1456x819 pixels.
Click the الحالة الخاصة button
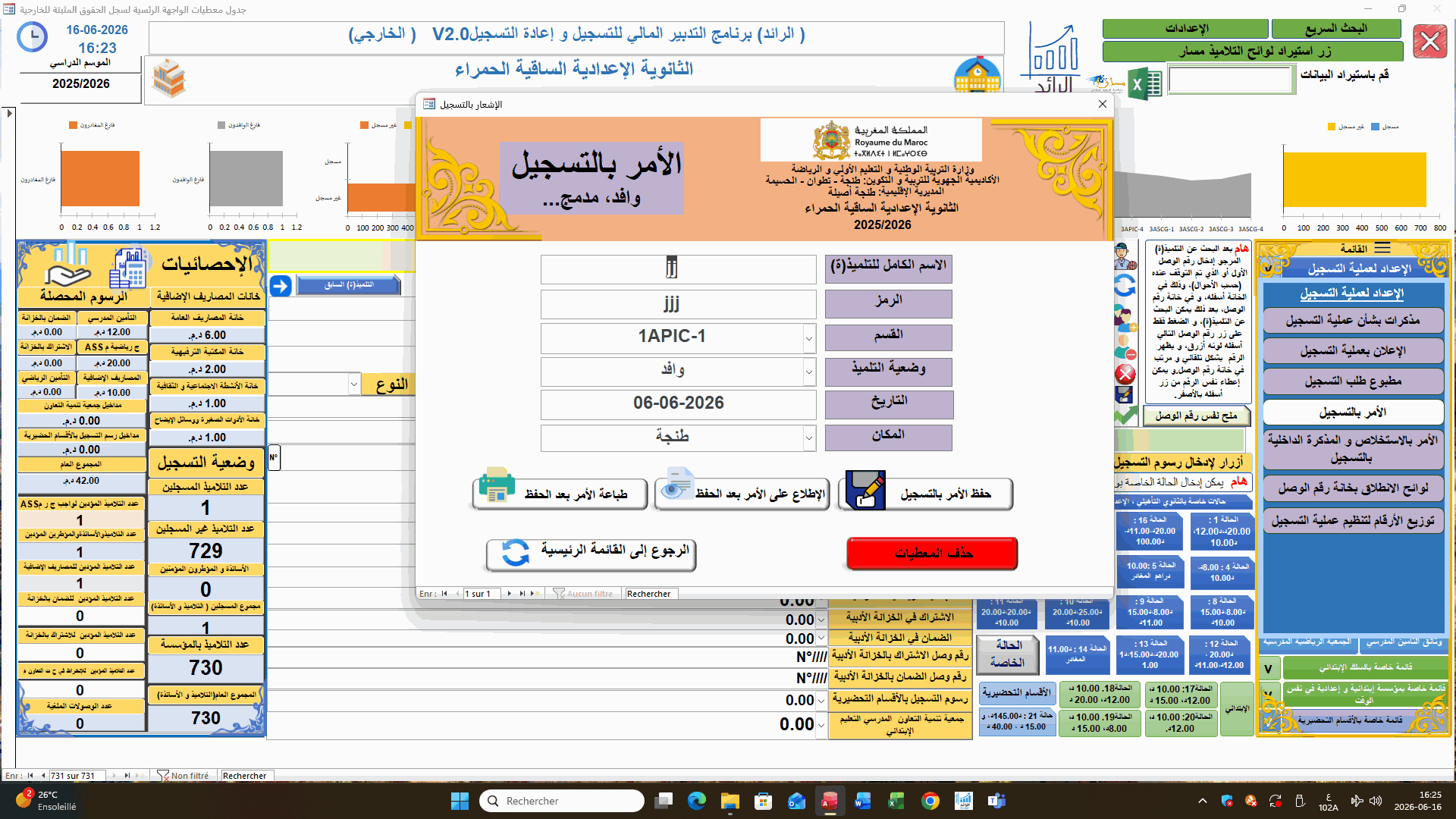1008,654
